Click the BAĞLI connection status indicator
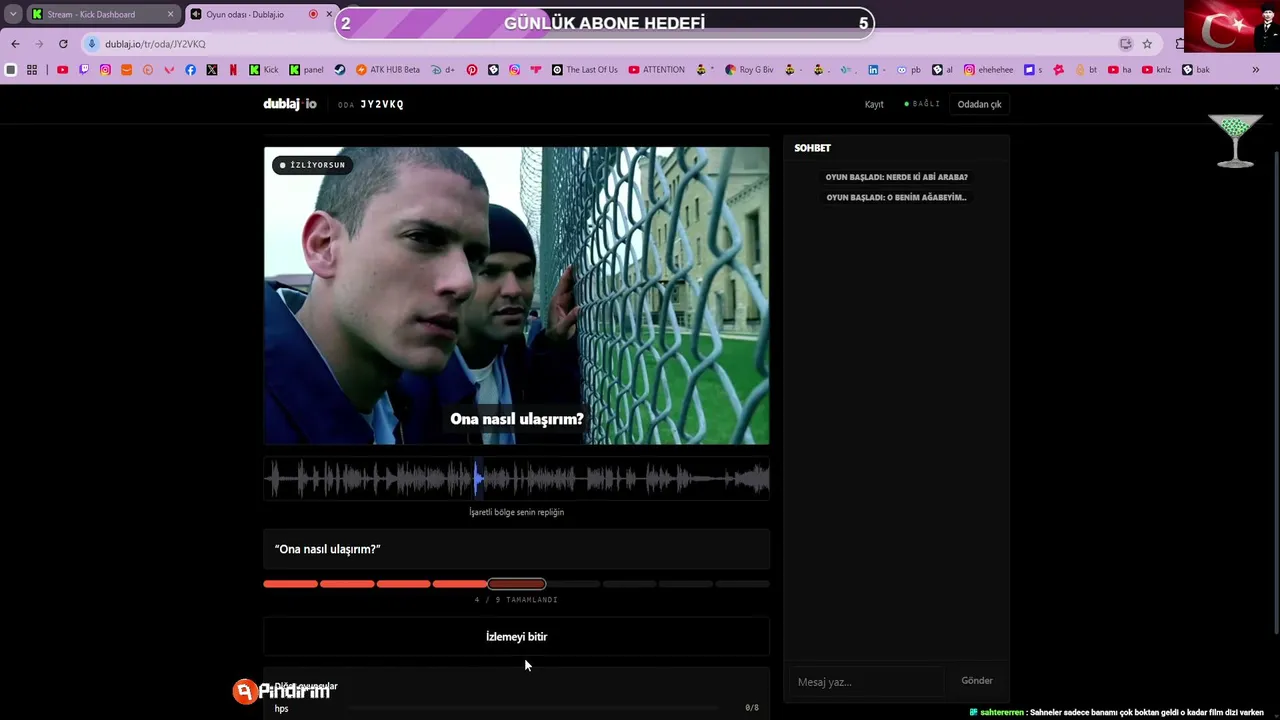The image size is (1280, 720). coord(922,104)
